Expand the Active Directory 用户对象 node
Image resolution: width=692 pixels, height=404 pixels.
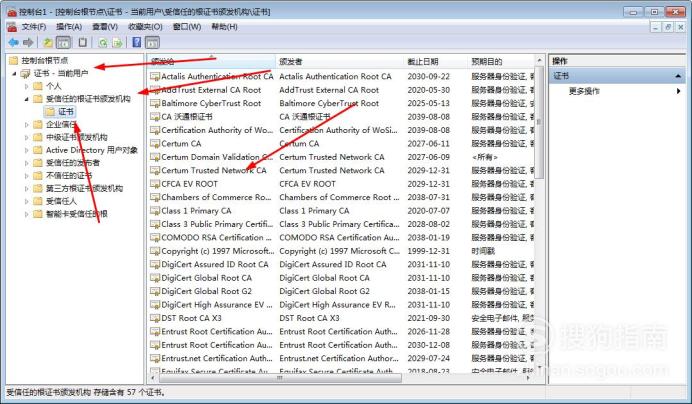click(26, 150)
